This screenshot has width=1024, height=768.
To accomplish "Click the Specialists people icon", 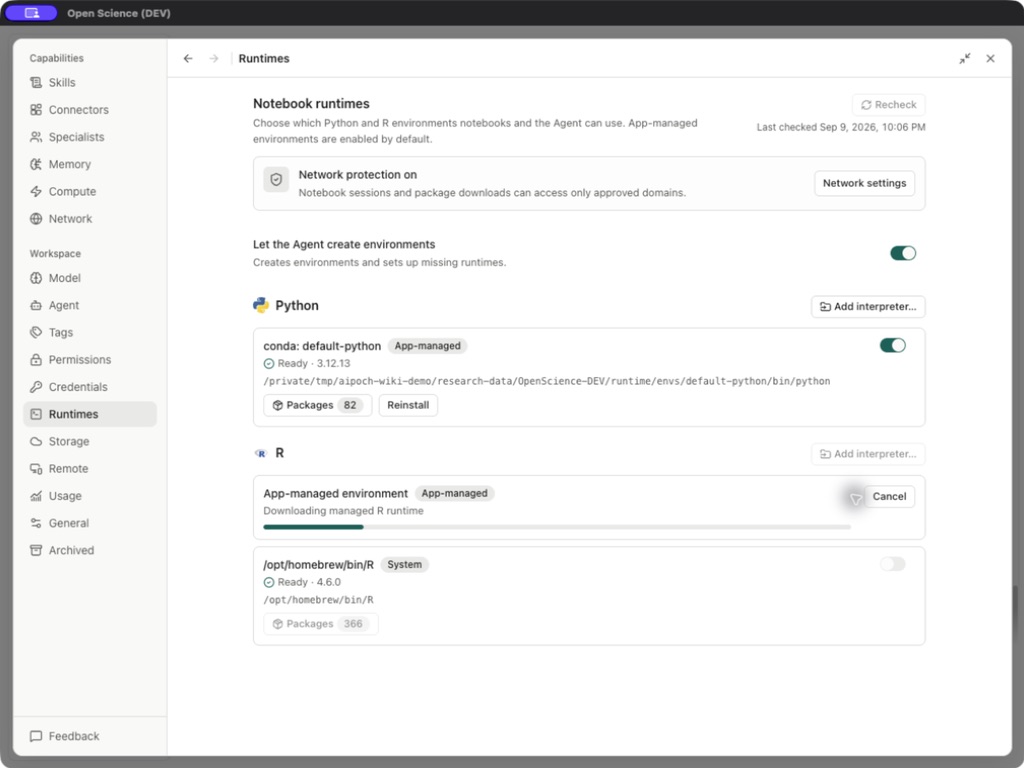I will click(36, 137).
